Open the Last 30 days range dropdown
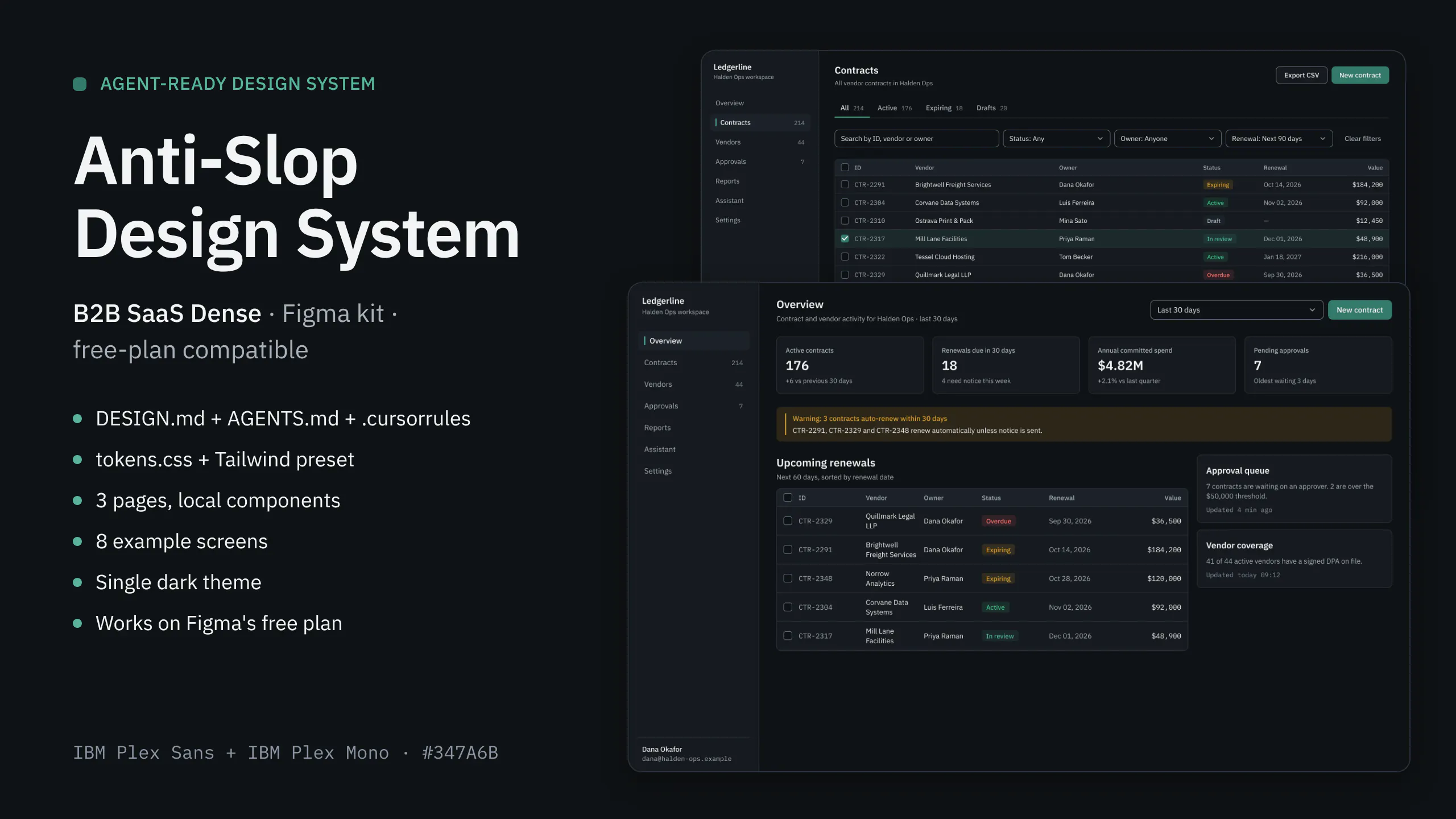Viewport: 1456px width, 819px height. (1236, 310)
